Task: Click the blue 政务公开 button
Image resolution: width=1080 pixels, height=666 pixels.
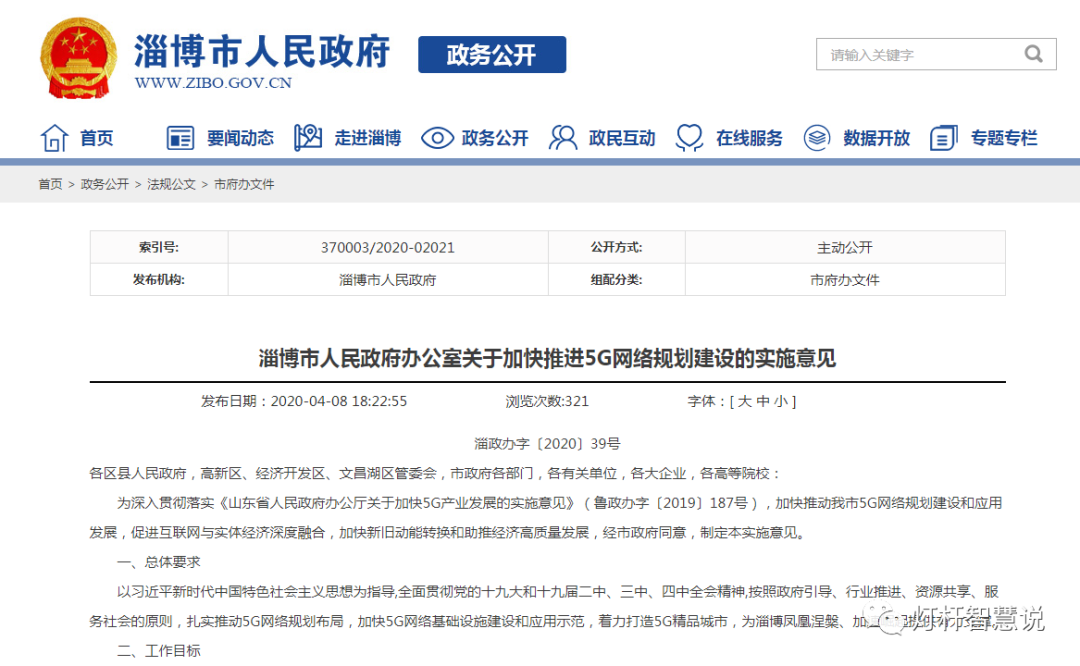Action: tap(491, 55)
